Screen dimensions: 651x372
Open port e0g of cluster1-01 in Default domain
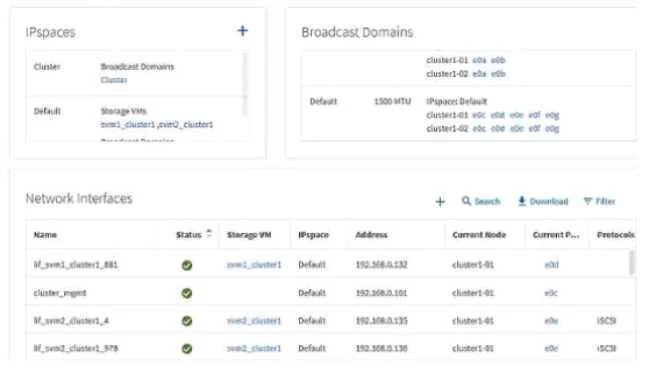coord(552,115)
